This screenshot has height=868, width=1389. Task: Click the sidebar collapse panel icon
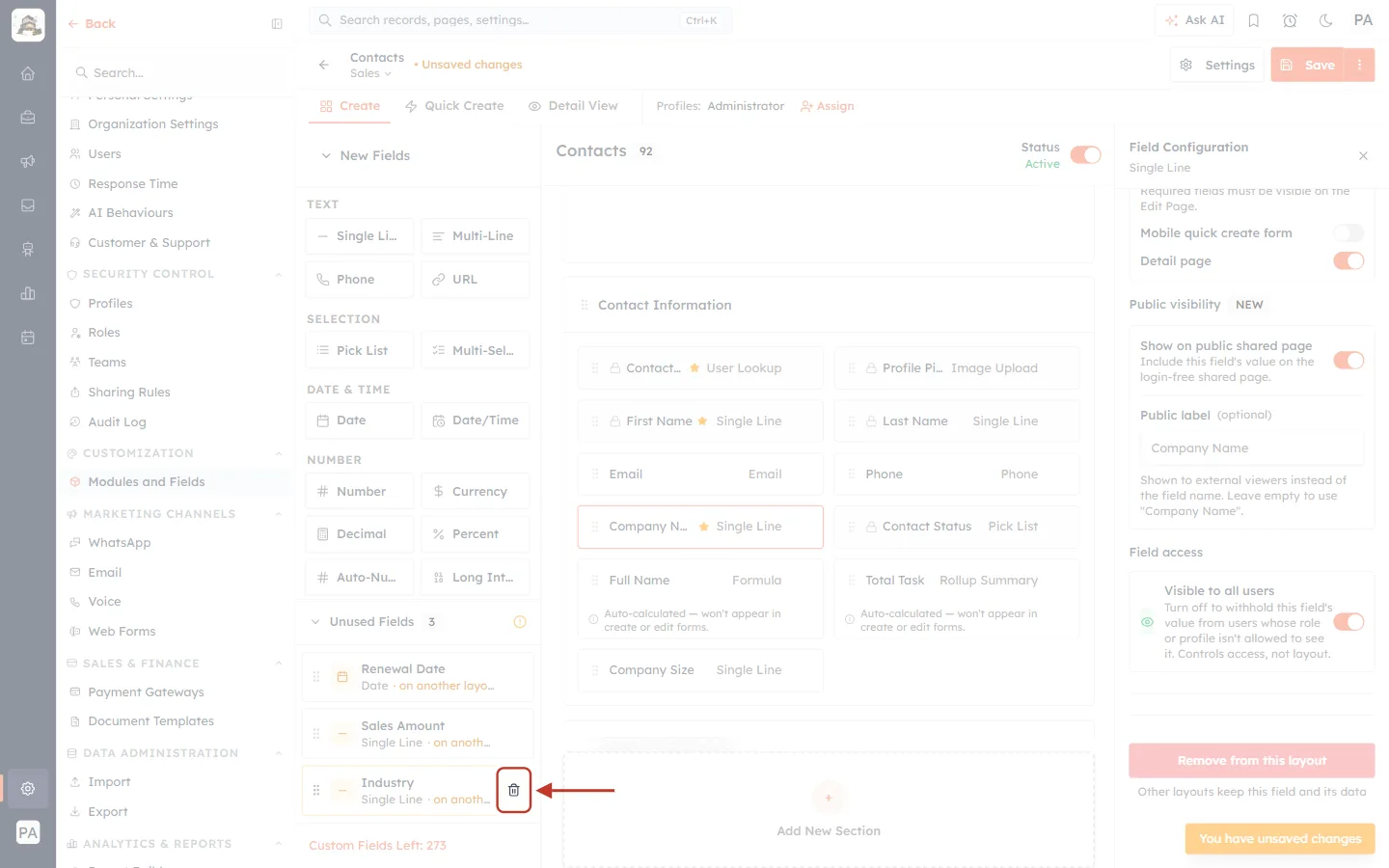pos(277,24)
